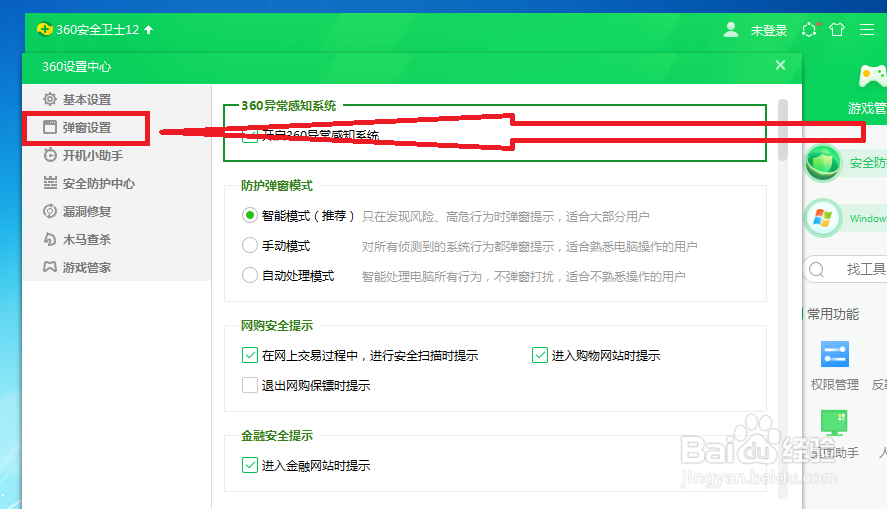
Task: Click the 常用功能 heading
Action: (x=833, y=314)
